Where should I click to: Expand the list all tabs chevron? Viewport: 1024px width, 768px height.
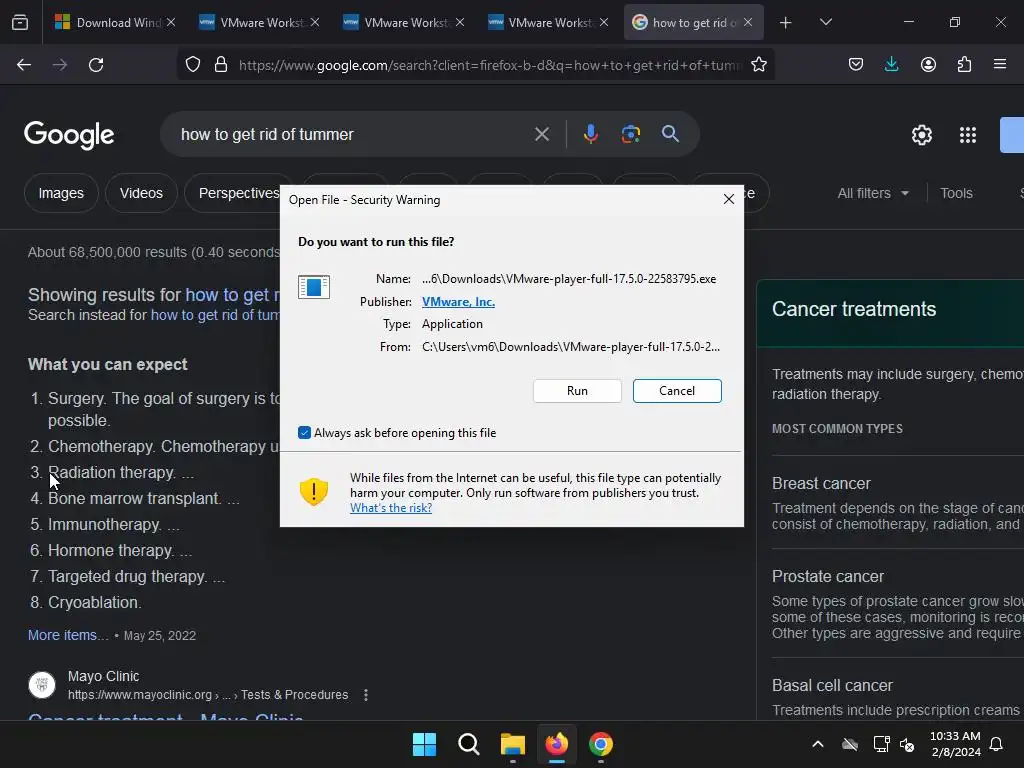(x=825, y=23)
